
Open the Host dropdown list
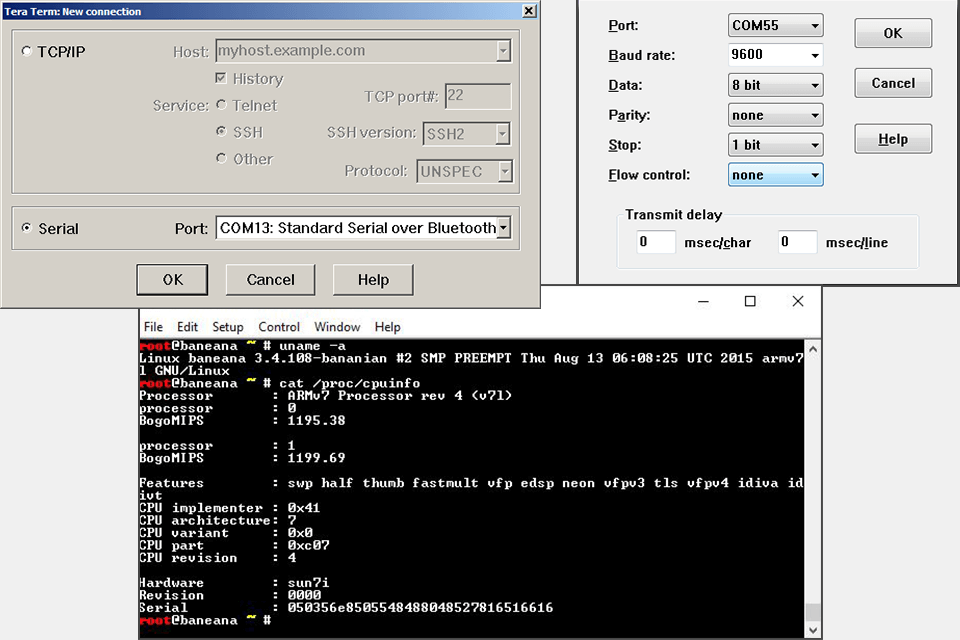pos(503,51)
